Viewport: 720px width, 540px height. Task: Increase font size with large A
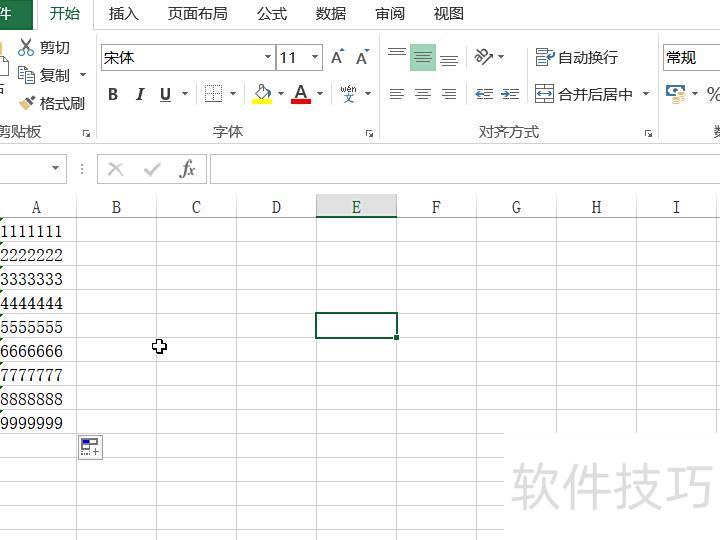(337, 57)
